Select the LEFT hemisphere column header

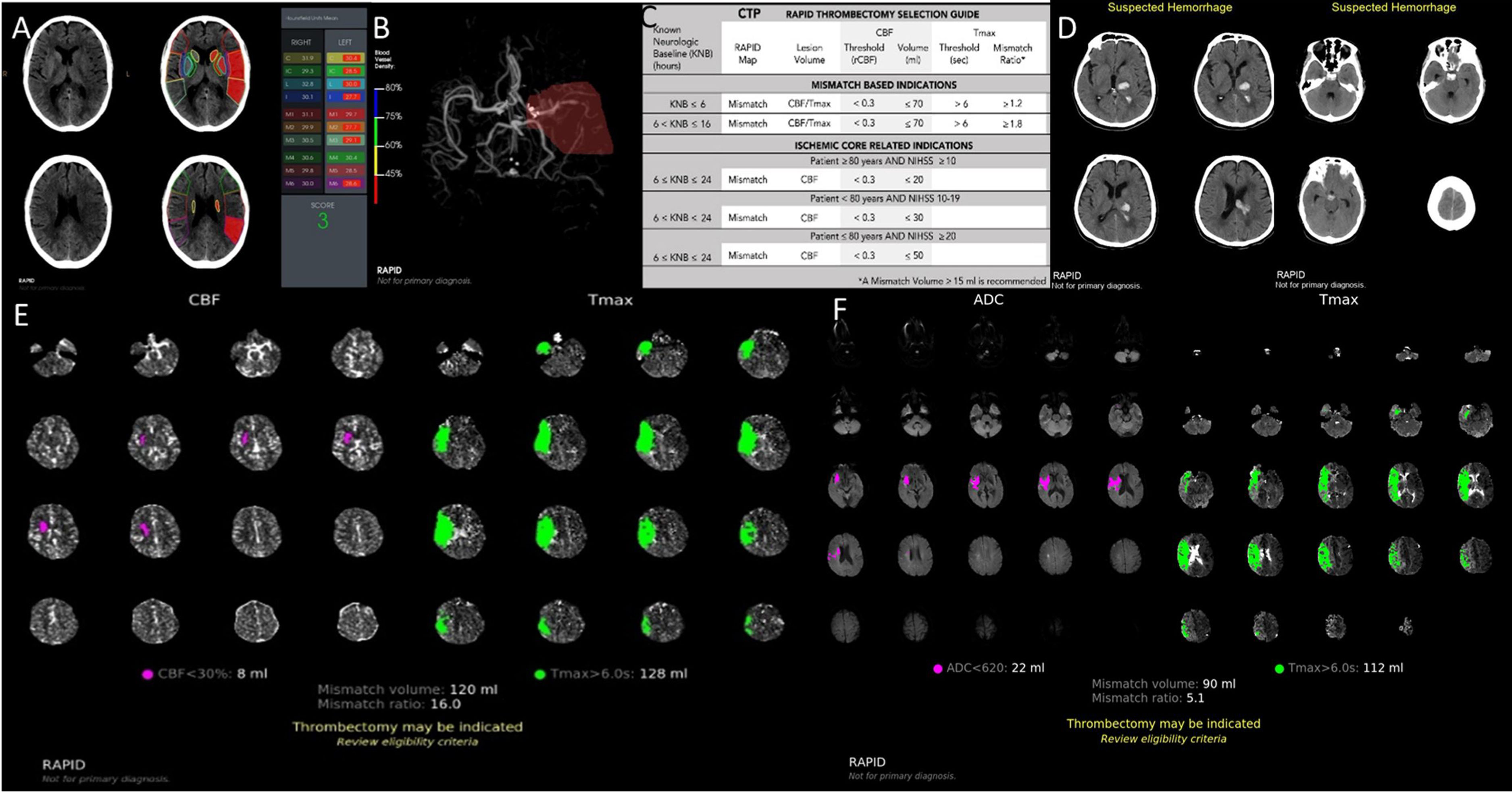pos(345,42)
